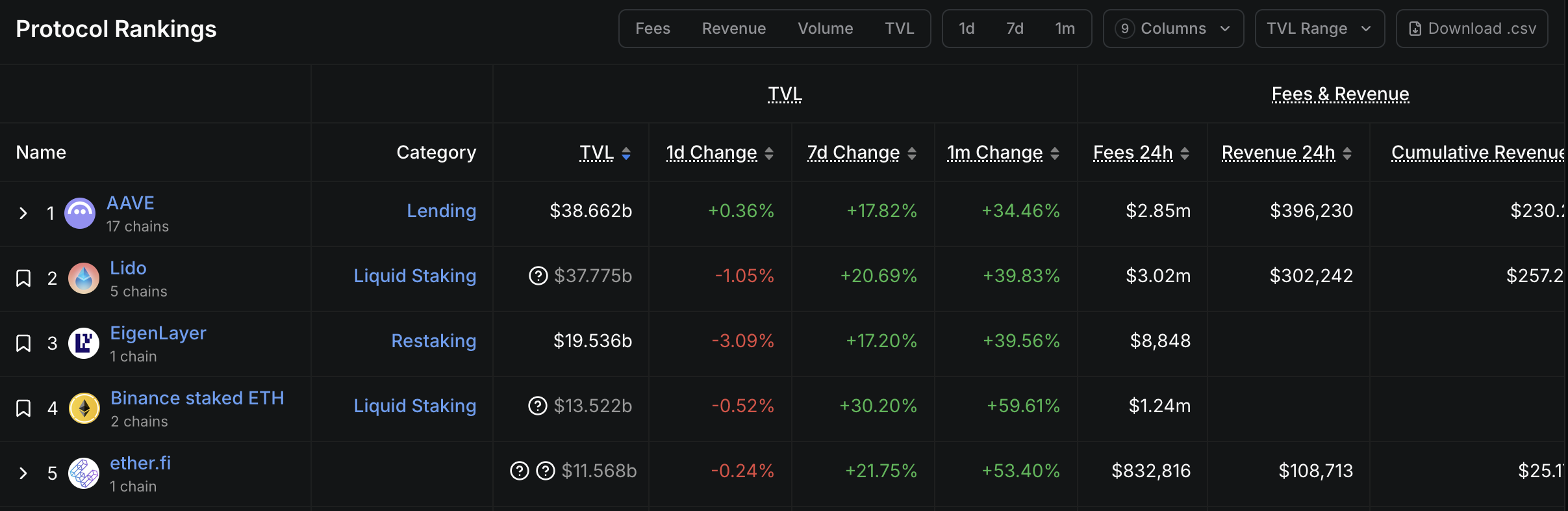Expand the AAVE row
The image size is (1568, 511).
coord(23,213)
